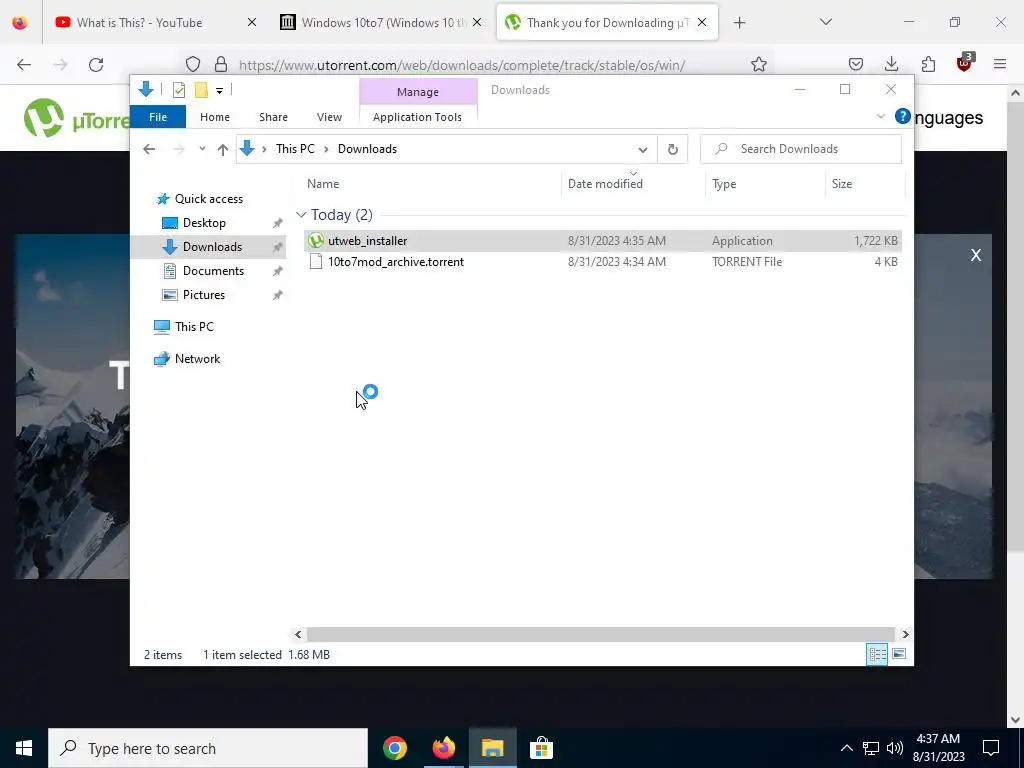Select the Application Tools tab
1024x768 pixels.
tap(417, 117)
